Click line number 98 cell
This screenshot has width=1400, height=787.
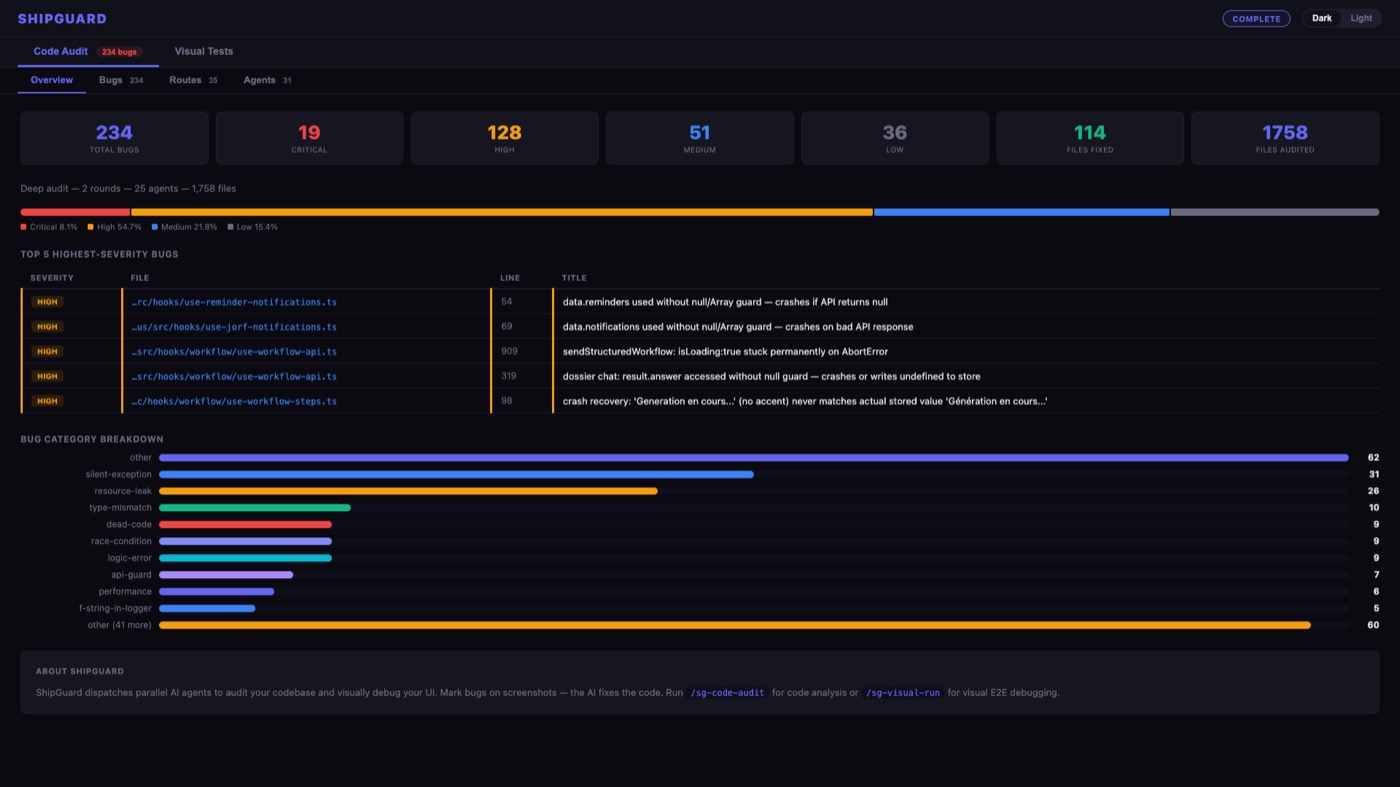click(521, 401)
